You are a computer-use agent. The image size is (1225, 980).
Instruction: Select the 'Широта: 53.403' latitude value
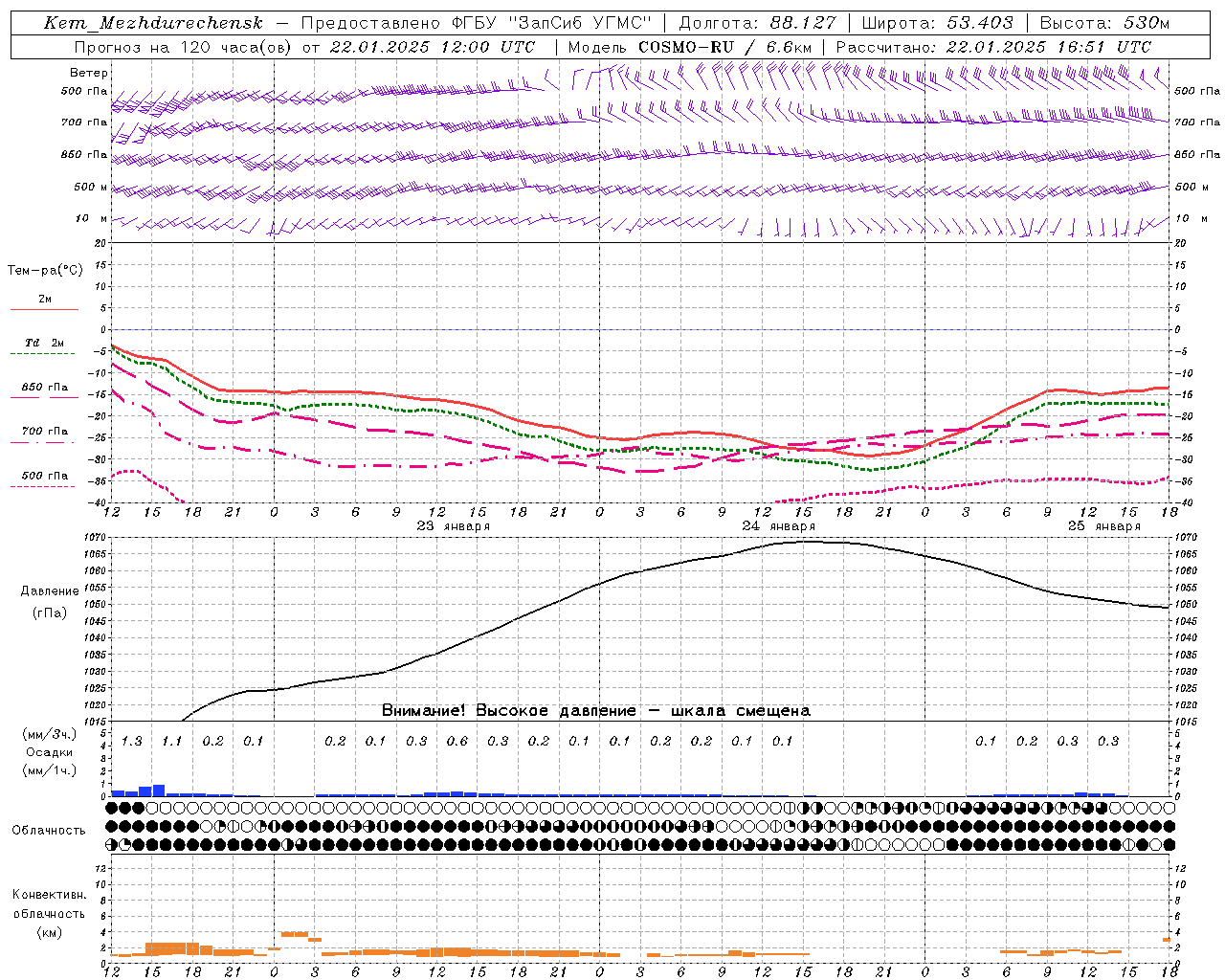(937, 23)
